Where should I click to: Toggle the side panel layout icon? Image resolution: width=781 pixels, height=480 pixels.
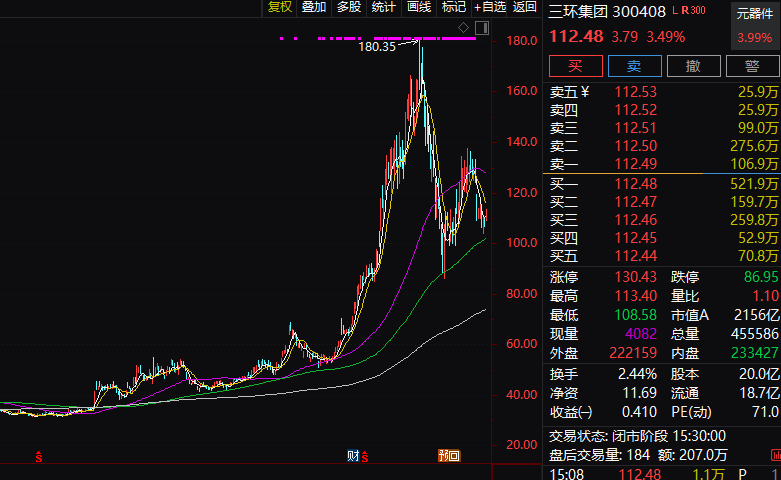coord(482,27)
